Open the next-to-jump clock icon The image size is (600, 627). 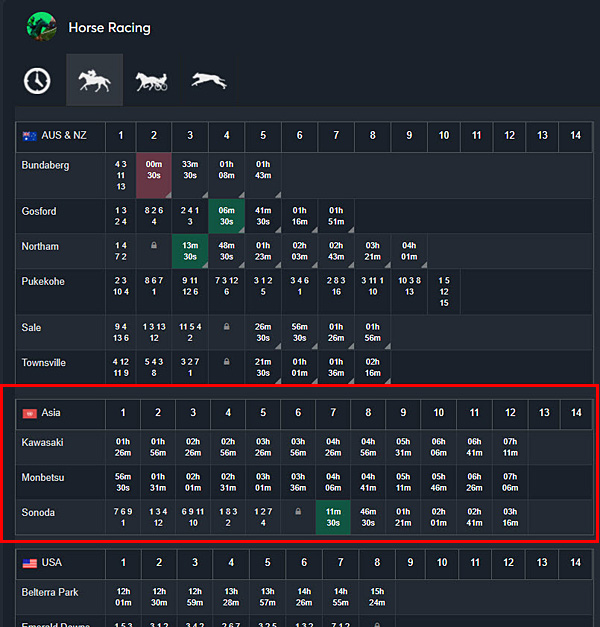pyautogui.click(x=37, y=81)
